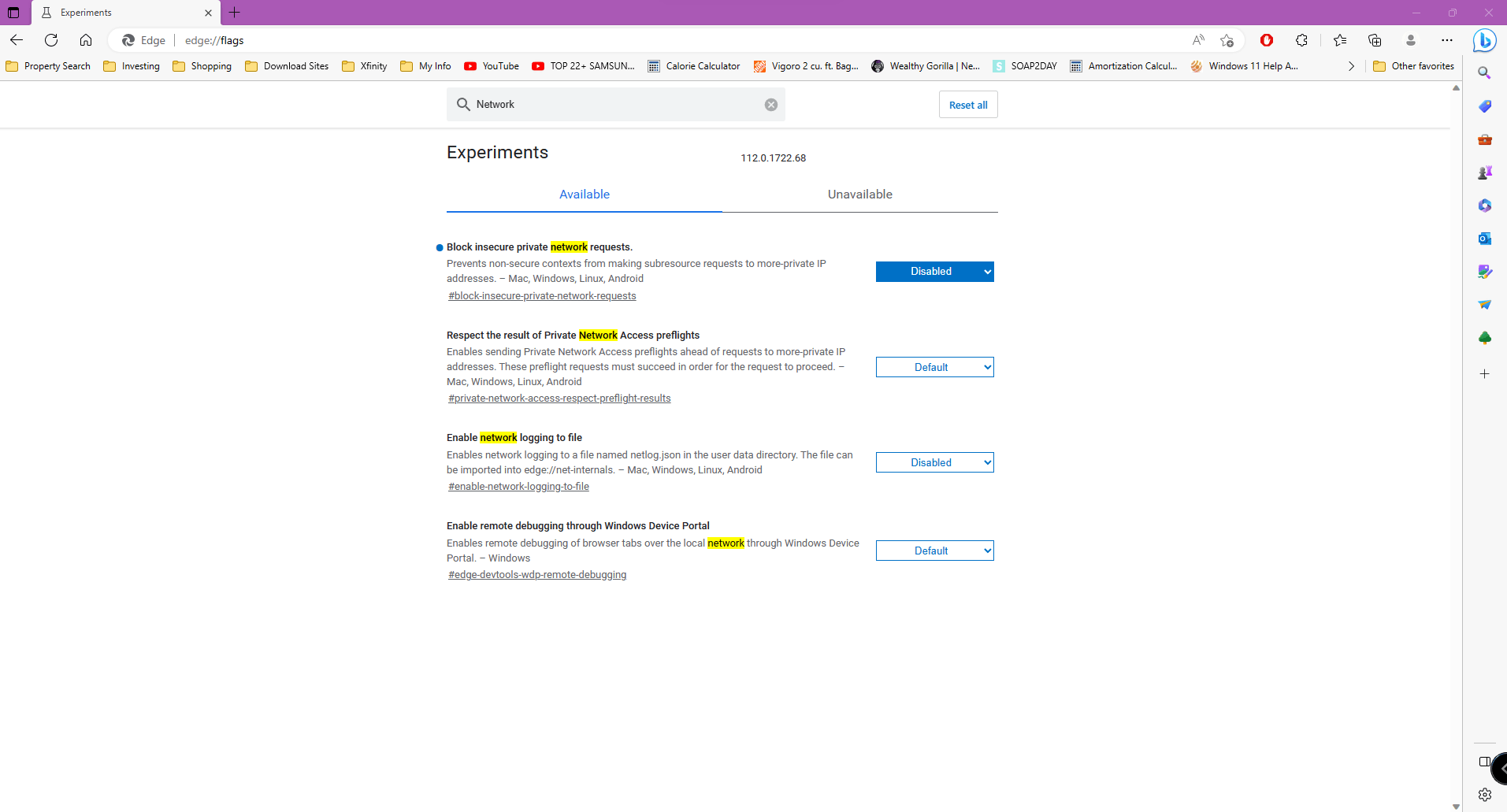Open Enable network logging to file dropdown
The width and height of the screenshot is (1507, 812).
click(935, 462)
